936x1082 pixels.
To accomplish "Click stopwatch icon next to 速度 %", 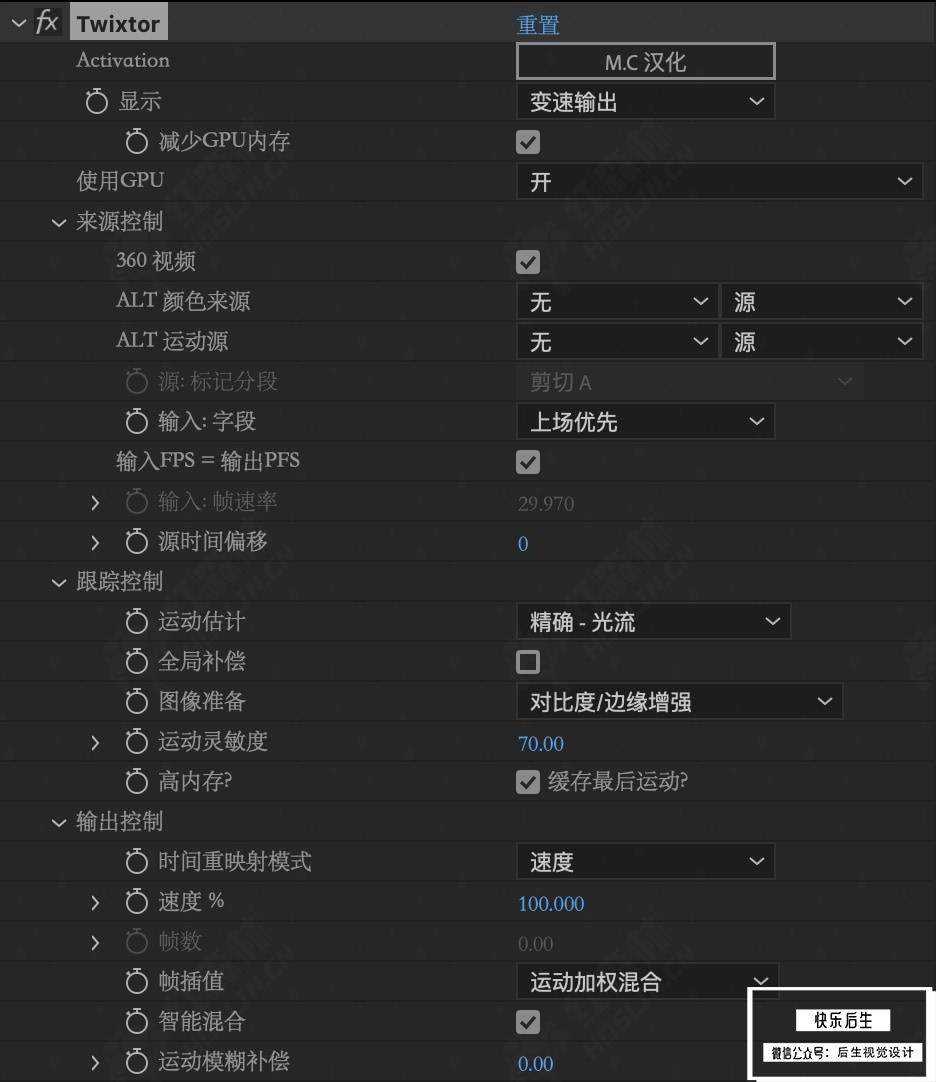I will coord(137,901).
